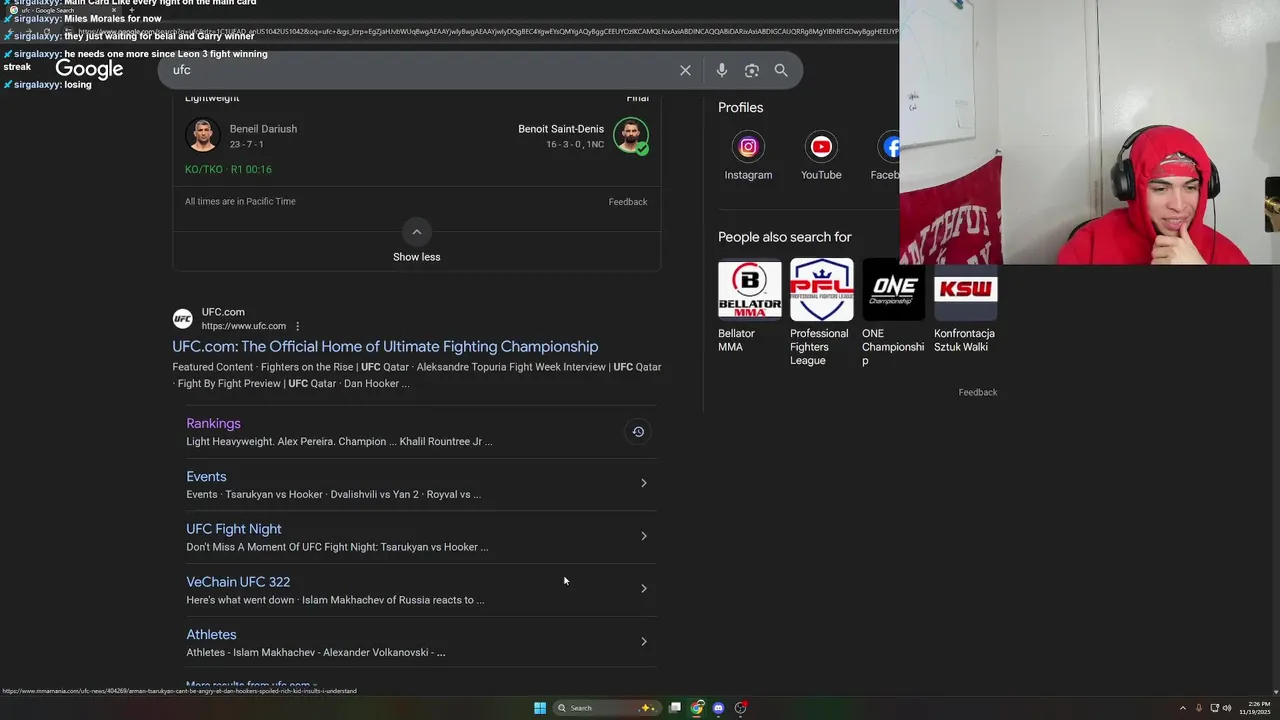Image resolution: width=1280 pixels, height=720 pixels.
Task: Open the Athletes sitelink
Action: [211, 635]
